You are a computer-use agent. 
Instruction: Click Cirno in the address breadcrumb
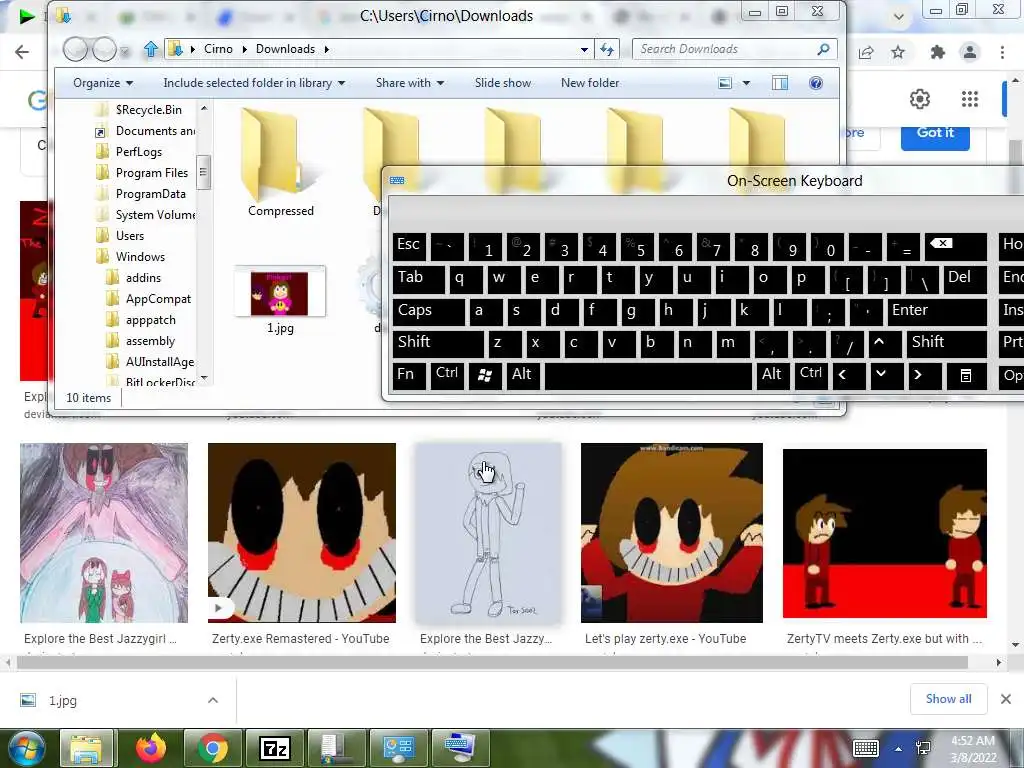(218, 49)
